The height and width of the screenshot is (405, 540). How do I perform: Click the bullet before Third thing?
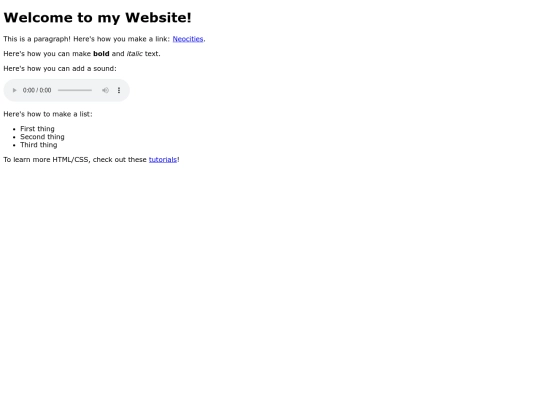[14, 145]
